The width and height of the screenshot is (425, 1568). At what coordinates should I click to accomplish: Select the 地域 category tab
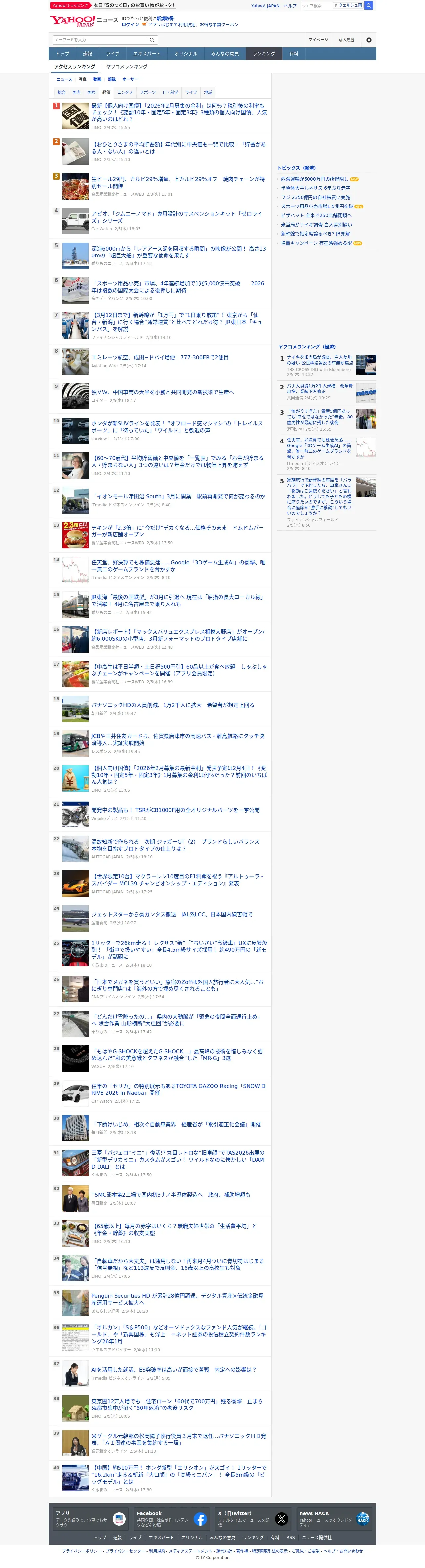208,93
